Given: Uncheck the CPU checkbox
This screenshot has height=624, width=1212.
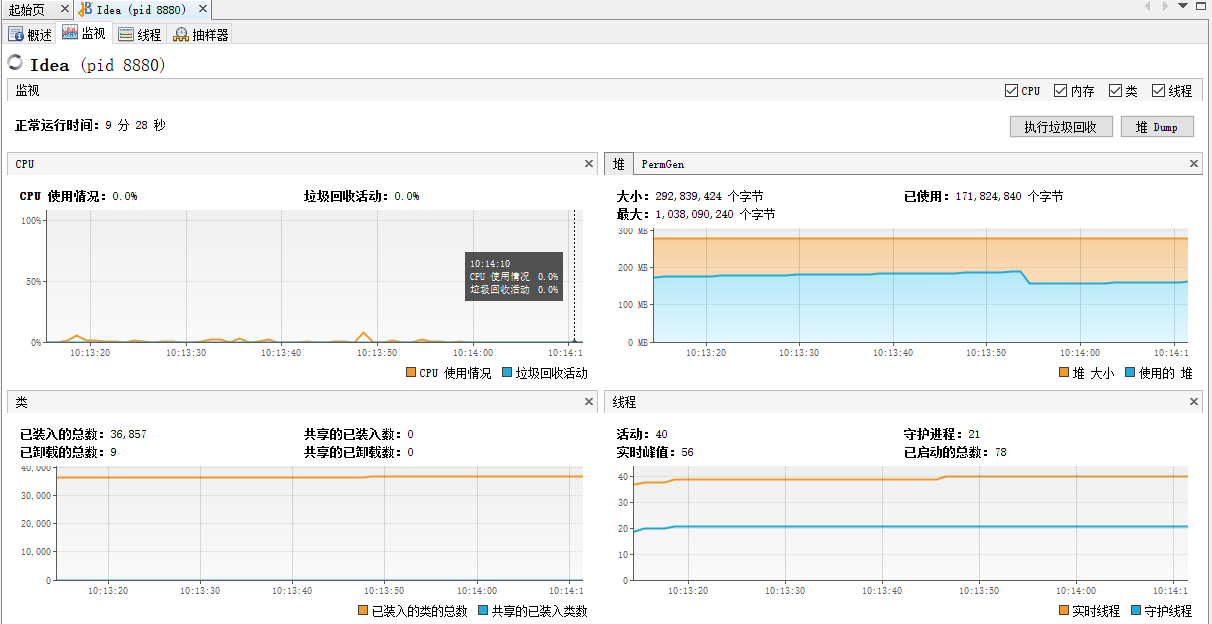Looking at the screenshot, I should [x=1011, y=90].
